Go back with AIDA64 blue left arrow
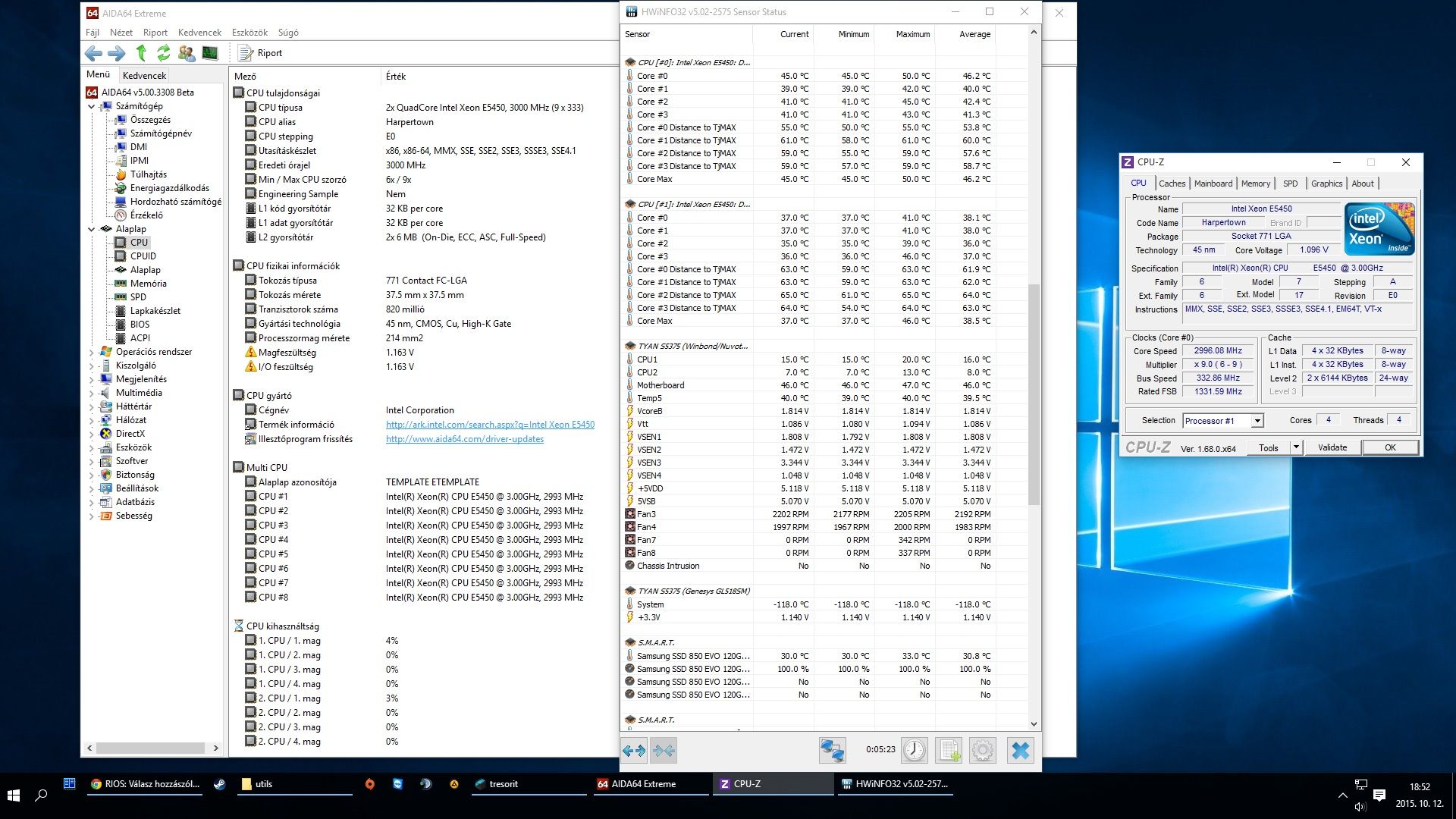This screenshot has width=1456, height=819. coord(93,53)
